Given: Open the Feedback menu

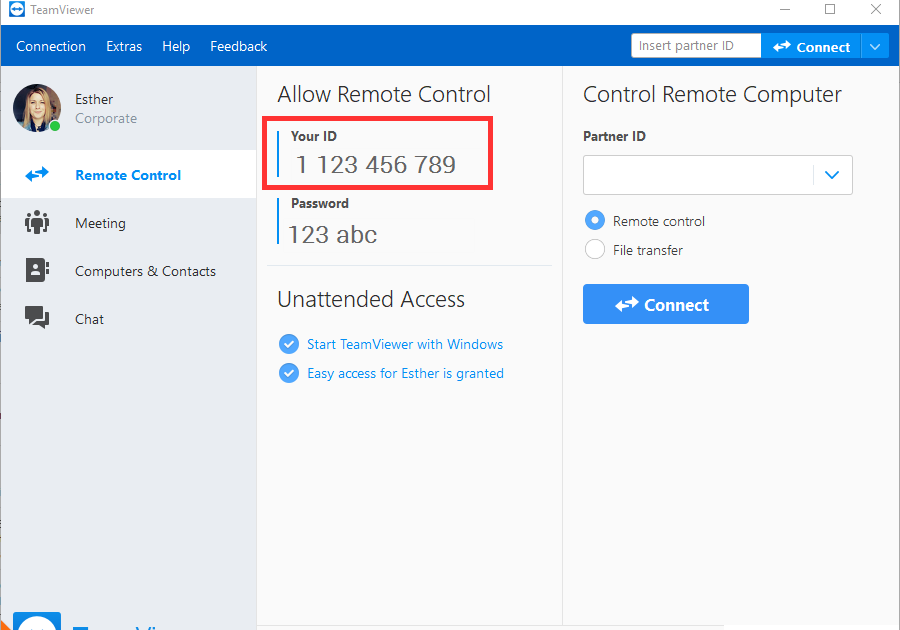Looking at the screenshot, I should click(238, 46).
